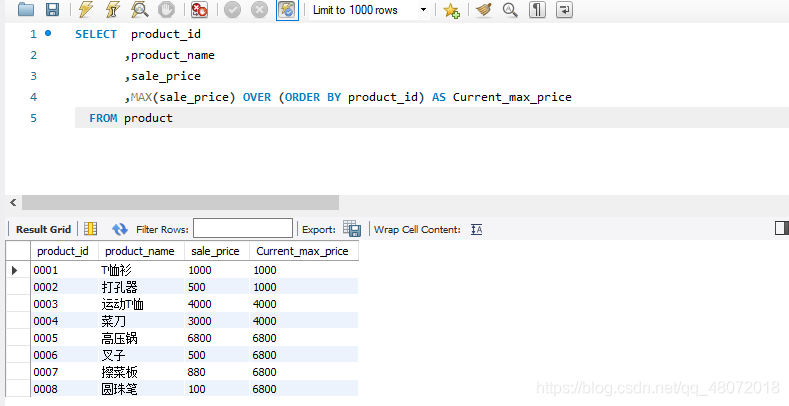Select cell product_id 0007
The width and height of the screenshot is (789, 406).
coord(64,372)
